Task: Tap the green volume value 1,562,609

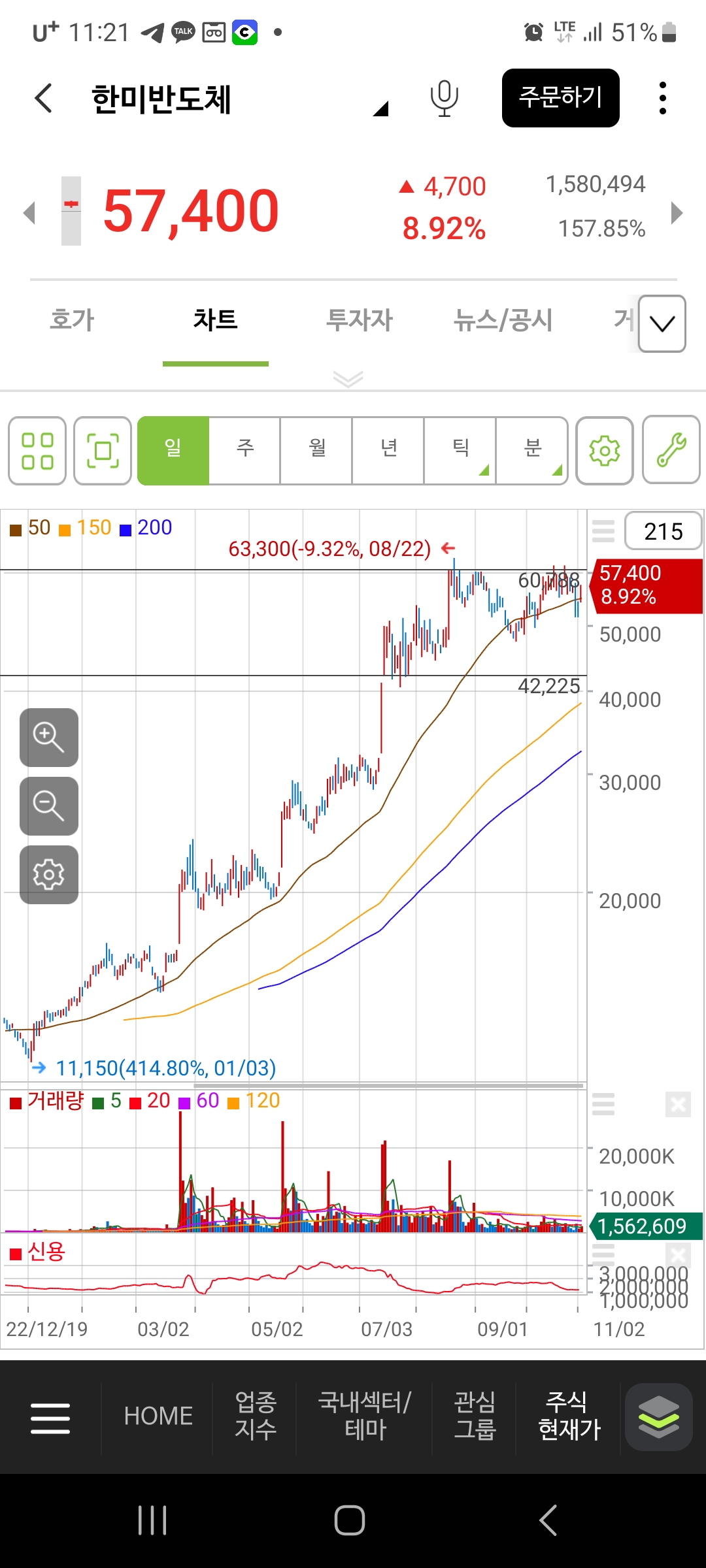Action: tap(646, 1226)
